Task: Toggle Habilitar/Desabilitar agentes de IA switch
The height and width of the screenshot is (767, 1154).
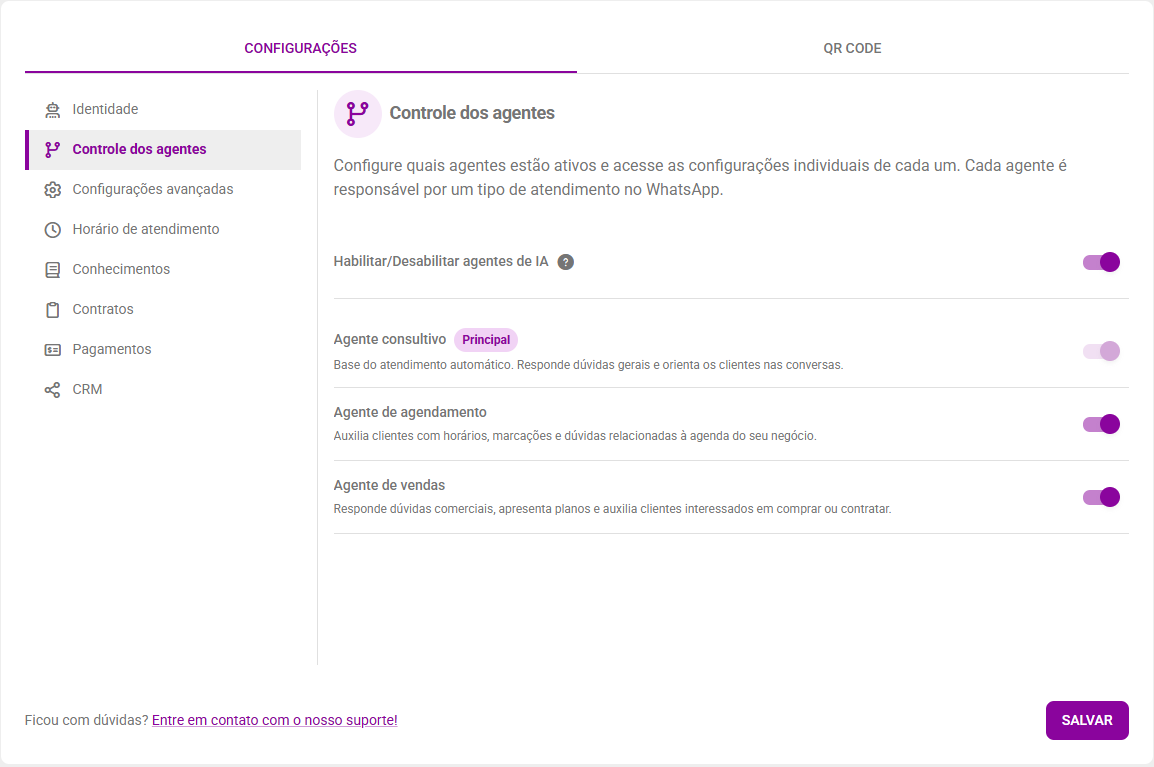Action: [x=1101, y=262]
